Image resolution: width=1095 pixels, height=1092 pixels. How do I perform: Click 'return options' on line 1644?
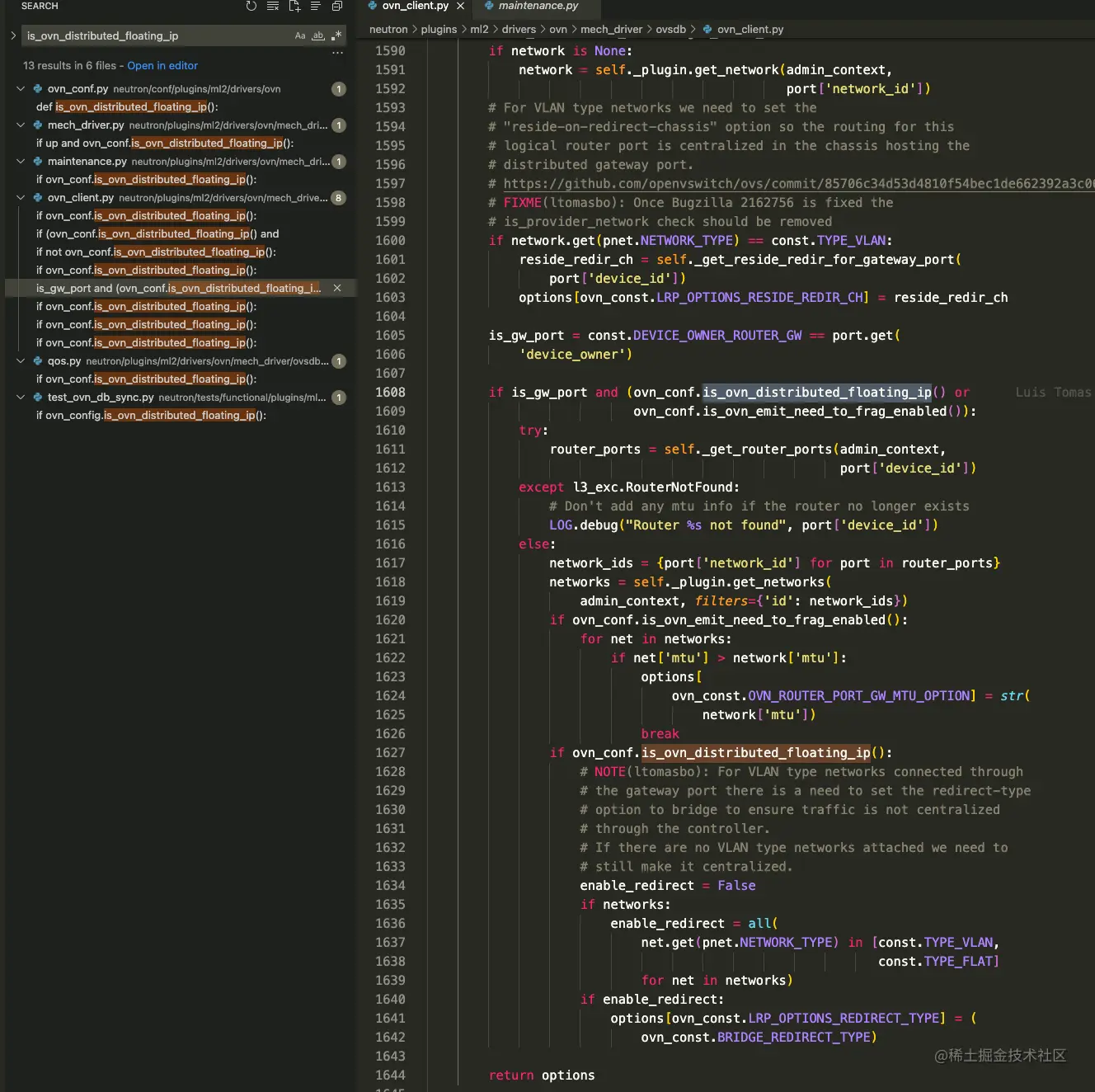click(x=541, y=1075)
